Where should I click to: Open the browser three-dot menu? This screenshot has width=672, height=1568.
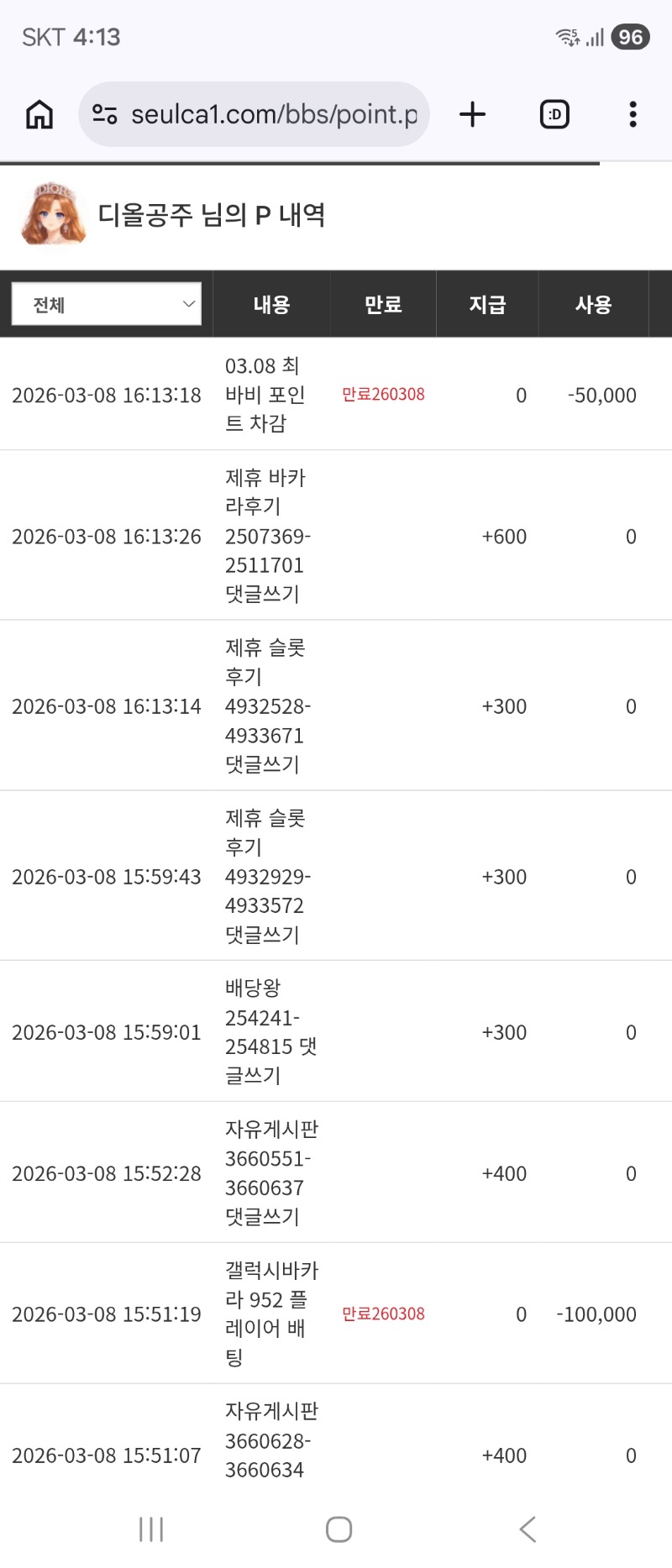pos(633,114)
